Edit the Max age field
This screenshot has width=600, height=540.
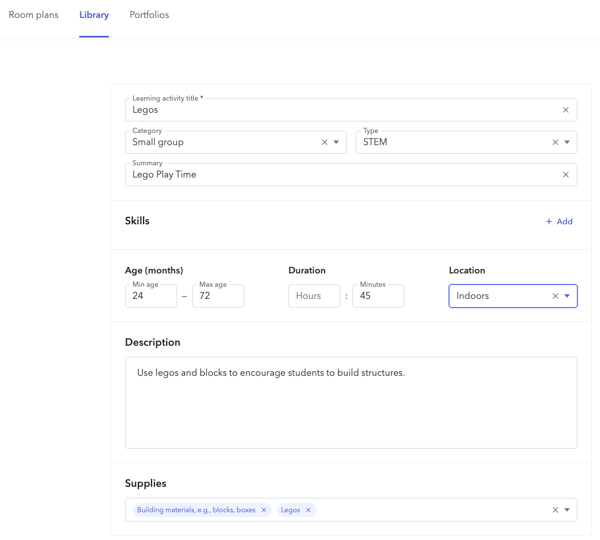point(217,296)
